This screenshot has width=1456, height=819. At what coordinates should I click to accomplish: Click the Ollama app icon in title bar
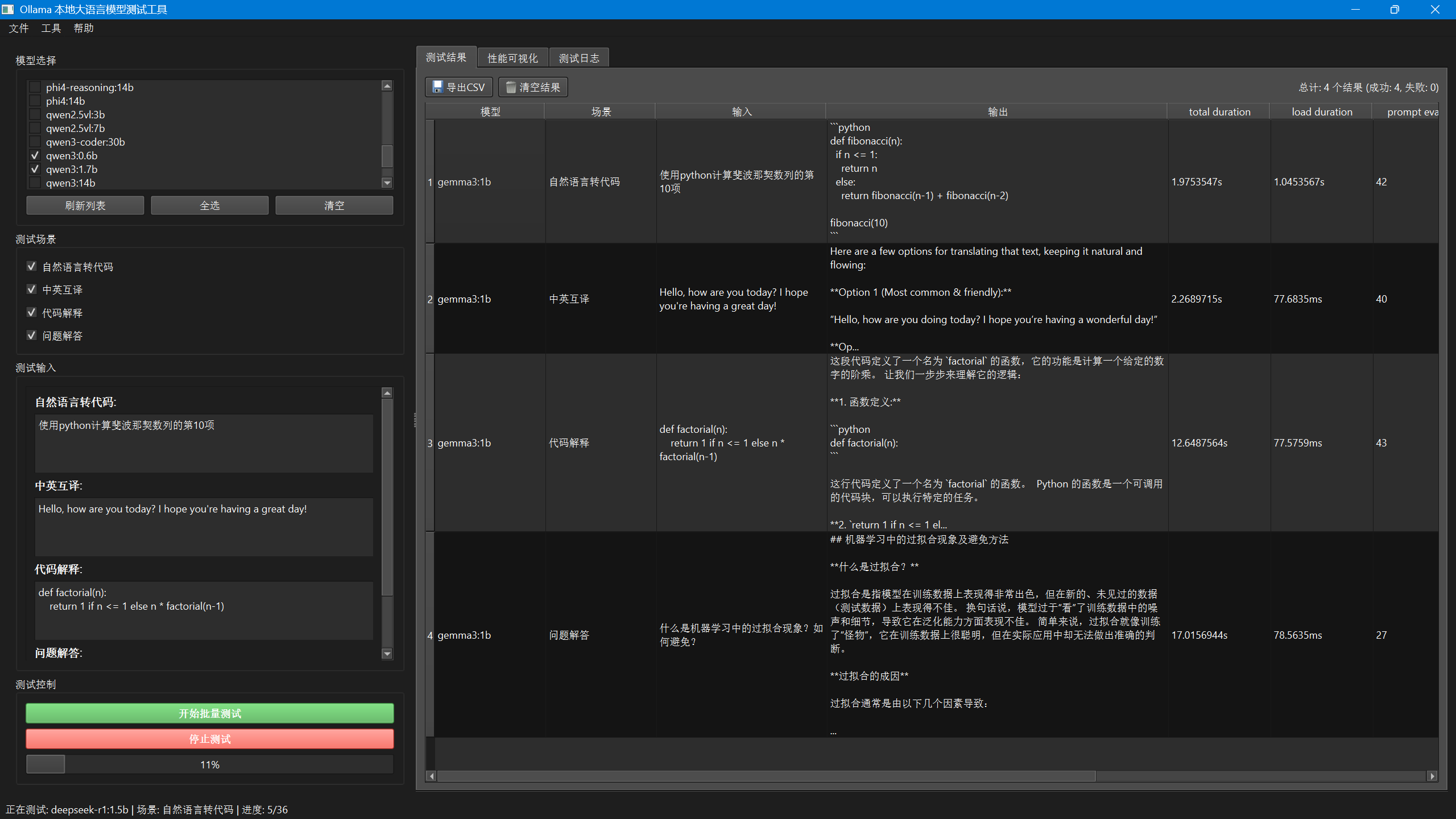[x=8, y=10]
